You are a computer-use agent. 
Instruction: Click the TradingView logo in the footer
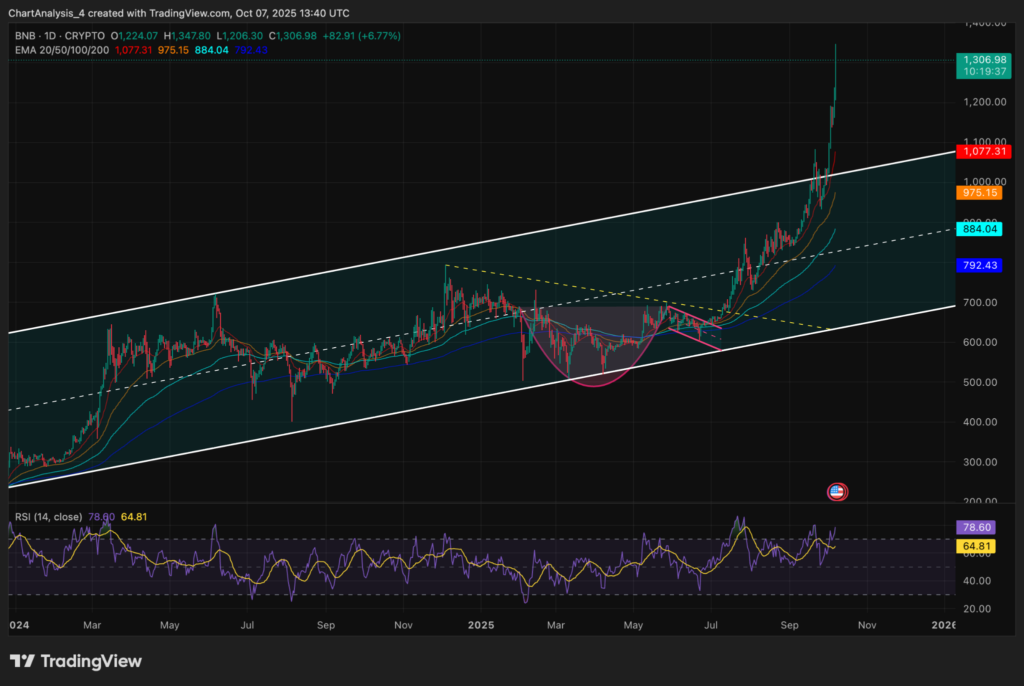76,661
